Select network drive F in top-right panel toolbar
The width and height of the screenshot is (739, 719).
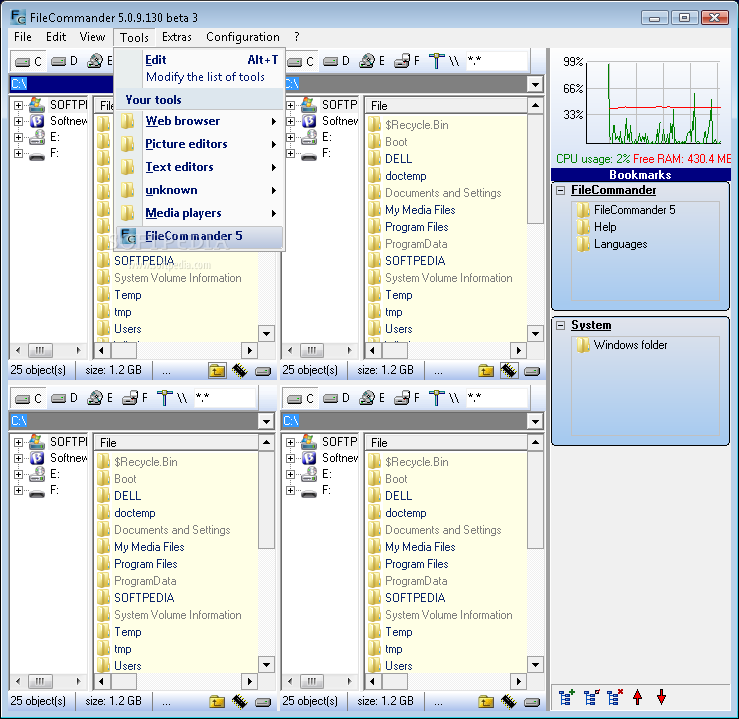tap(407, 61)
